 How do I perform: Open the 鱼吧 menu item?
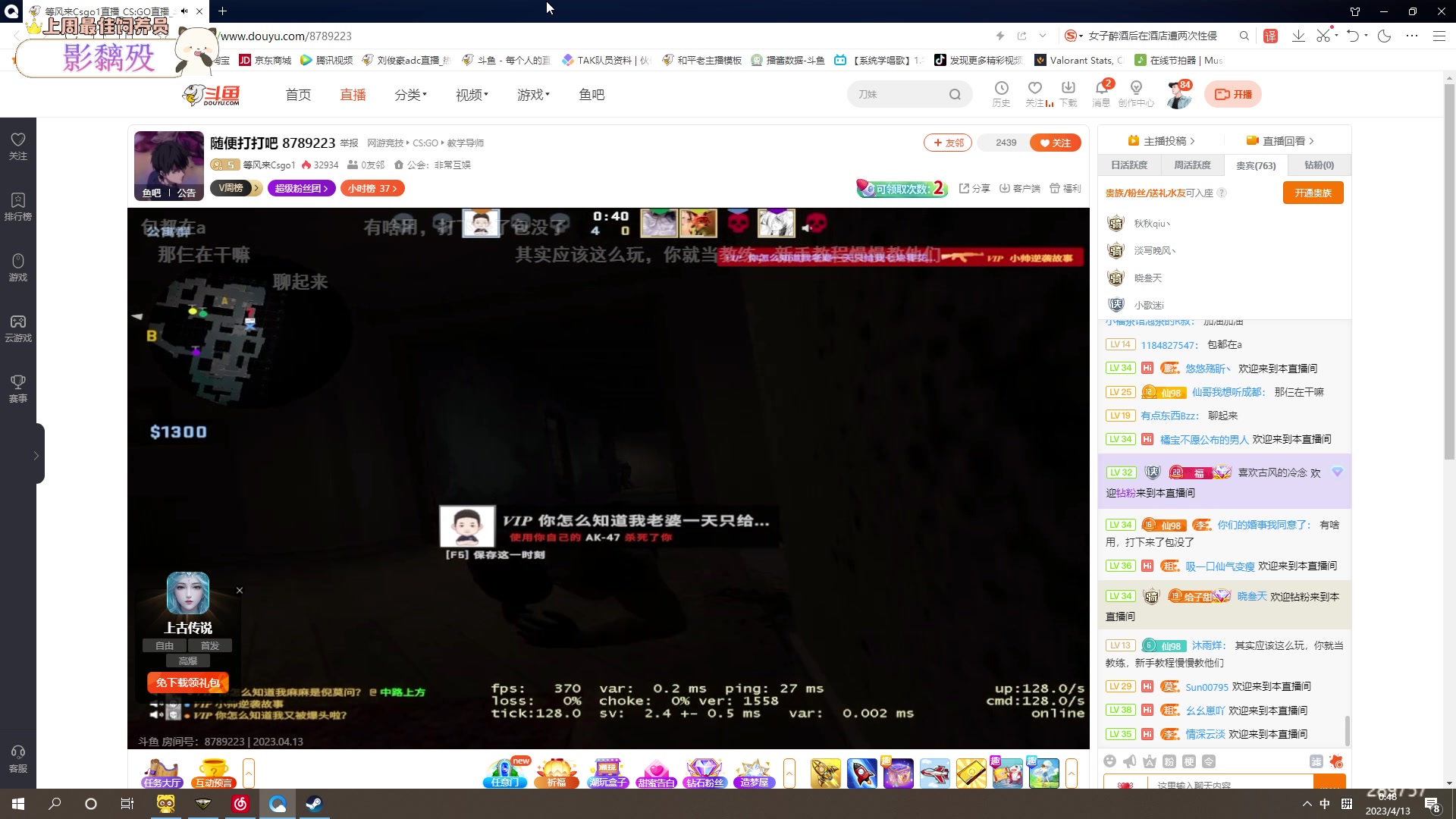(x=591, y=94)
